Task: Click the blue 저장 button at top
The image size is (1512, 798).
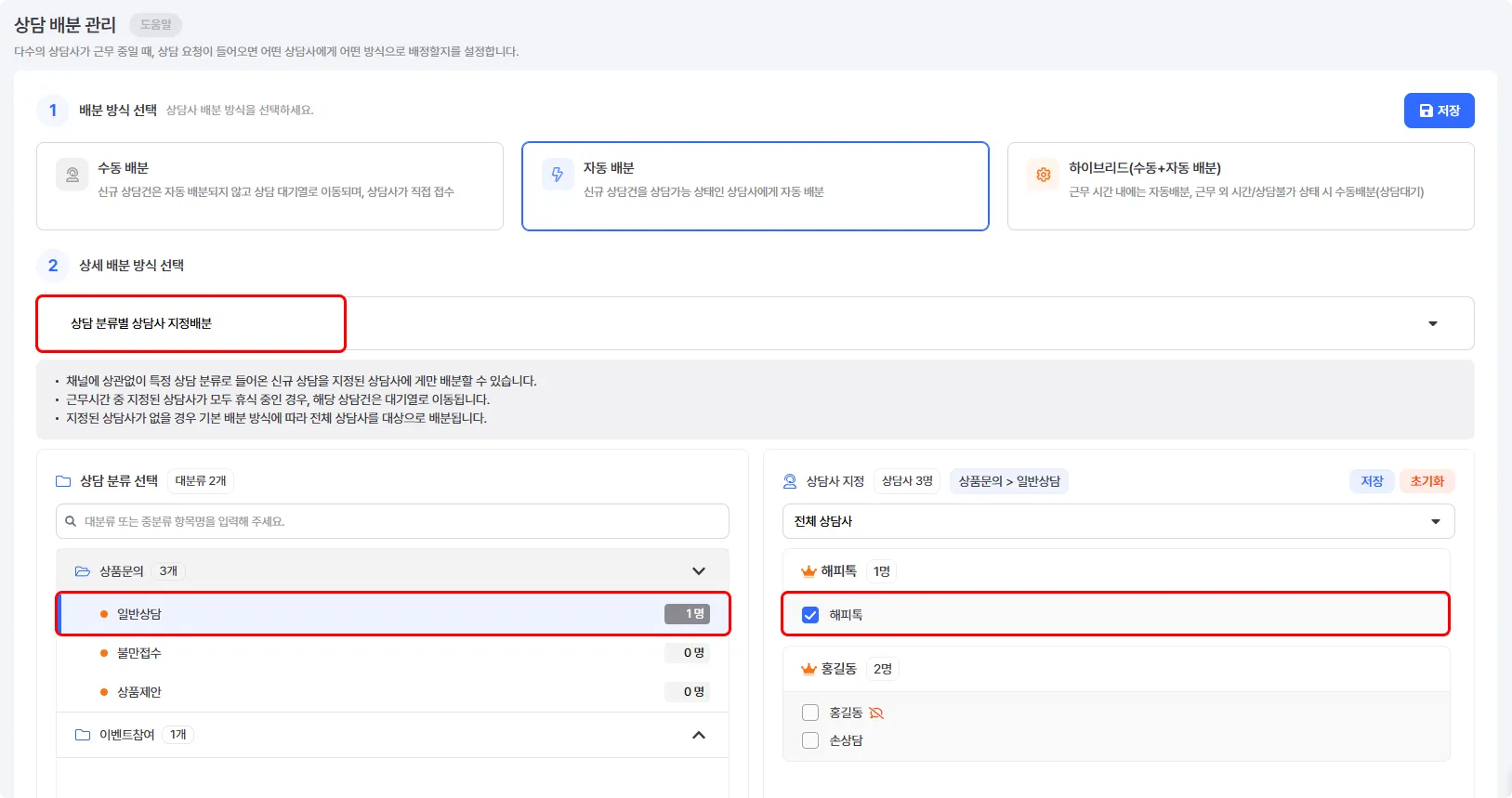Action: [x=1439, y=111]
